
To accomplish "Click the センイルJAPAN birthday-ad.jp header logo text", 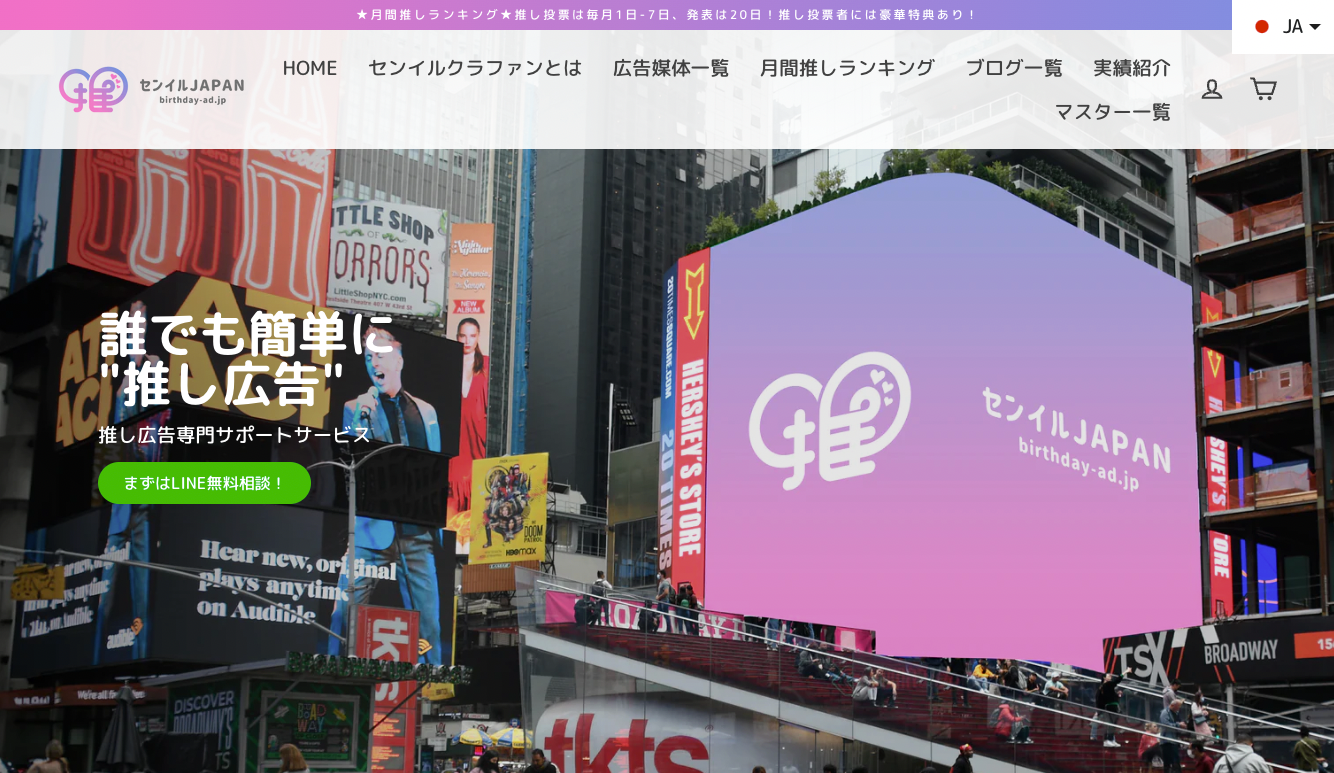I will click(x=191, y=90).
